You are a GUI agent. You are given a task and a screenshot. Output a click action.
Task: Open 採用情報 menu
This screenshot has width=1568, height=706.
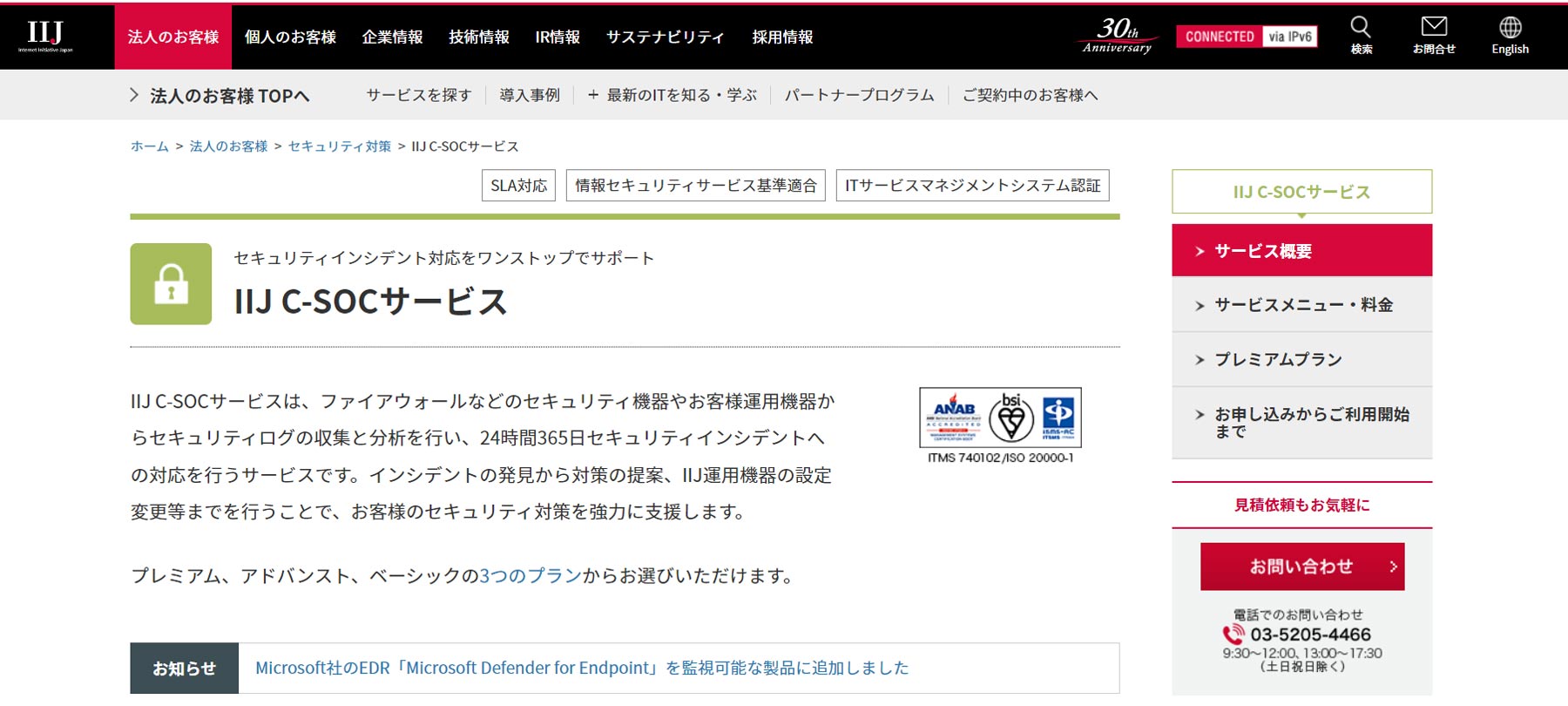pos(782,37)
